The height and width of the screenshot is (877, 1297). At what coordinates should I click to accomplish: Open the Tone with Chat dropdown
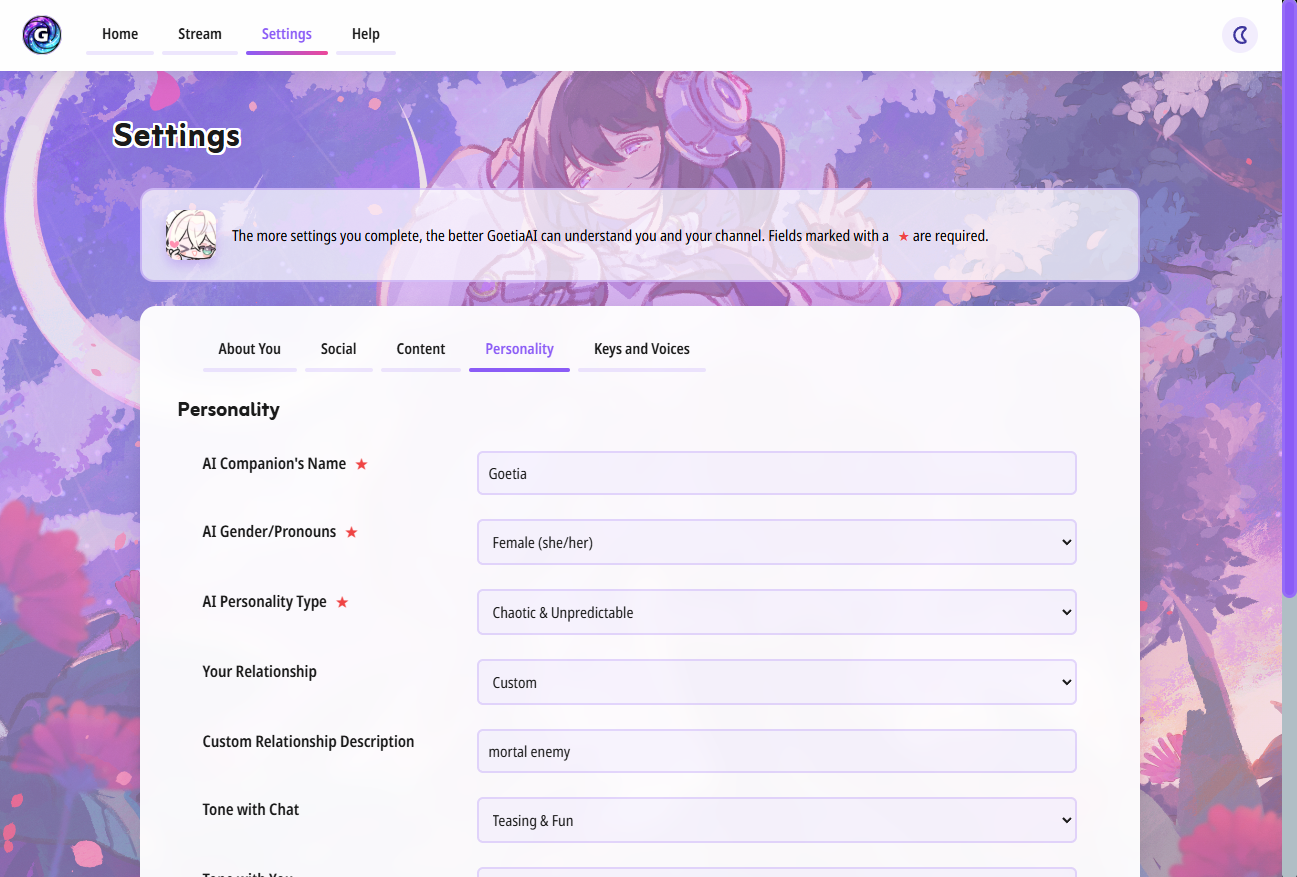pos(776,819)
